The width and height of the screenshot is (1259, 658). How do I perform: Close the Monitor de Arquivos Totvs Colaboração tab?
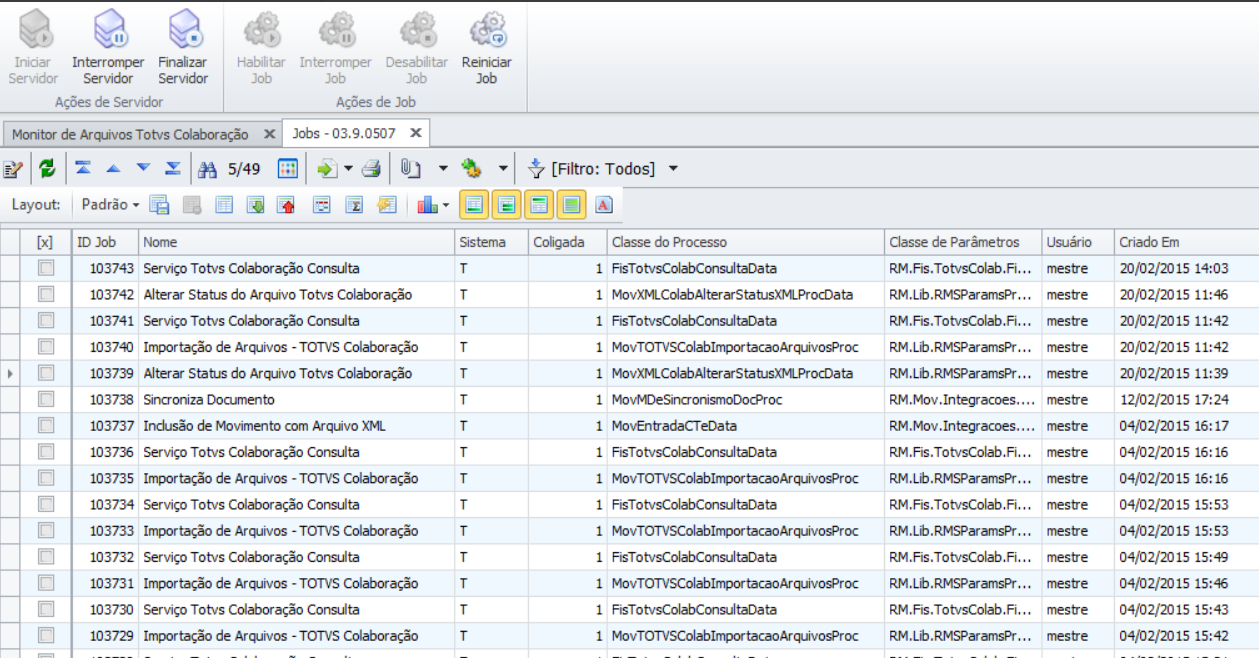click(269, 134)
